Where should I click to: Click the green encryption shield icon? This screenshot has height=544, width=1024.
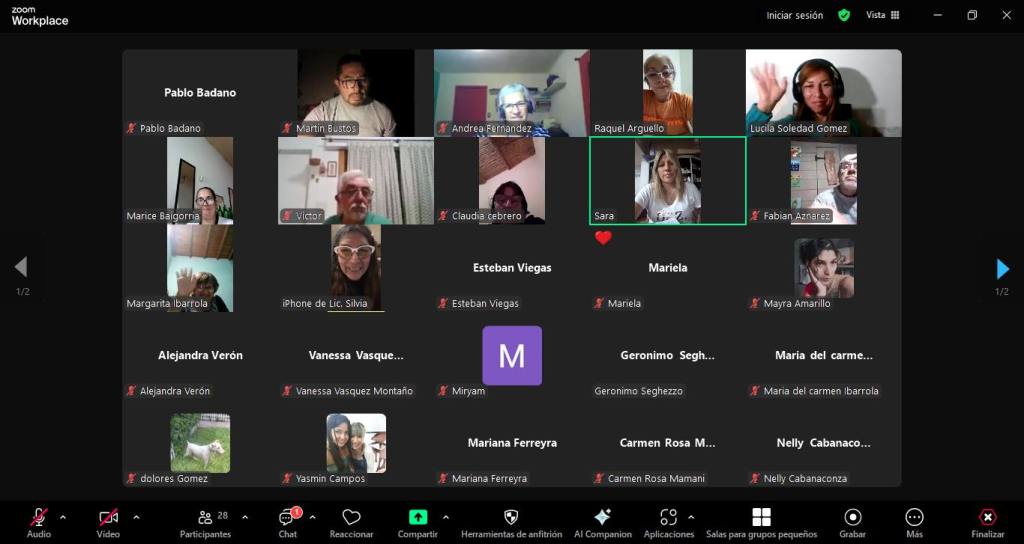[x=844, y=15]
